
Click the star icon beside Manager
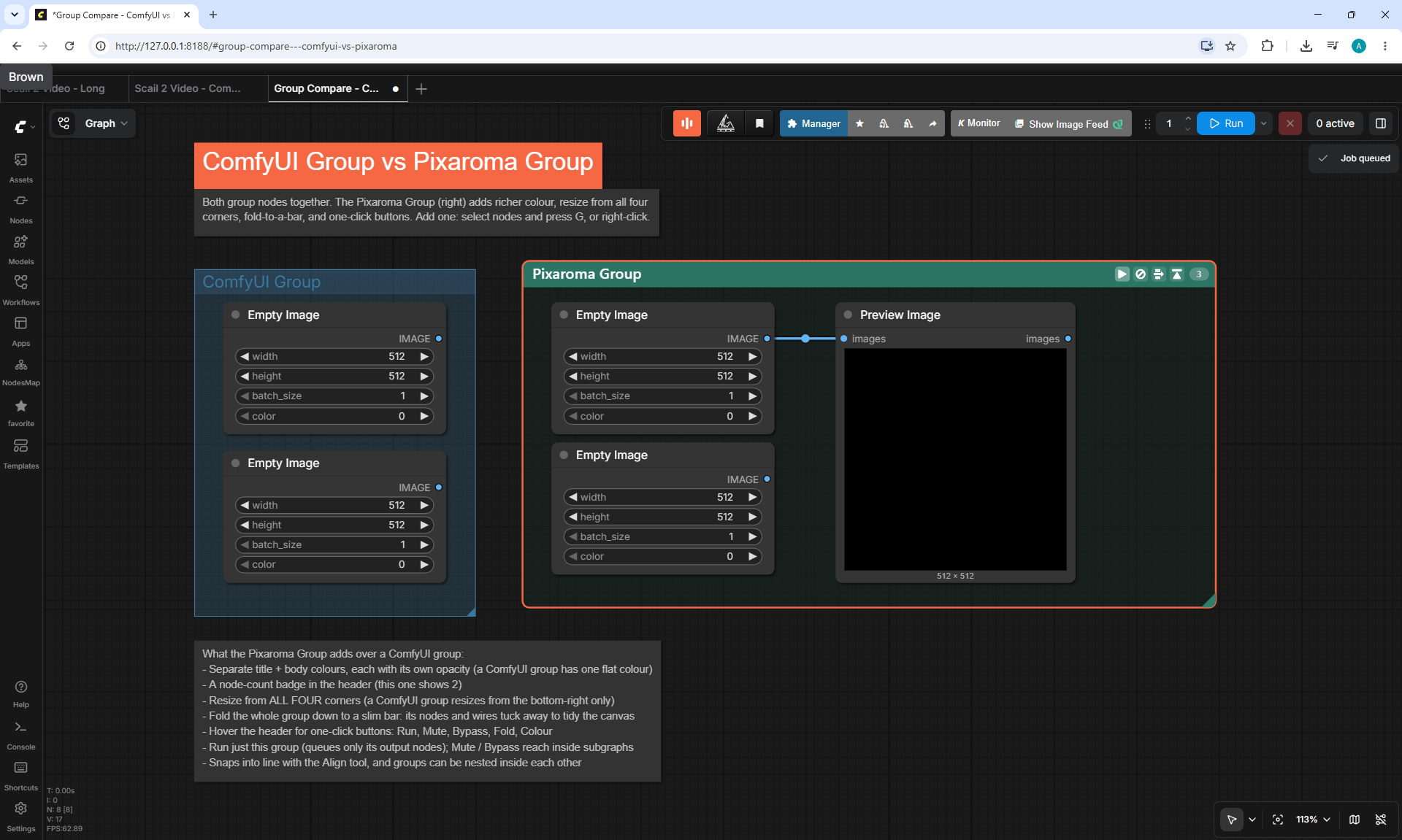(x=859, y=123)
